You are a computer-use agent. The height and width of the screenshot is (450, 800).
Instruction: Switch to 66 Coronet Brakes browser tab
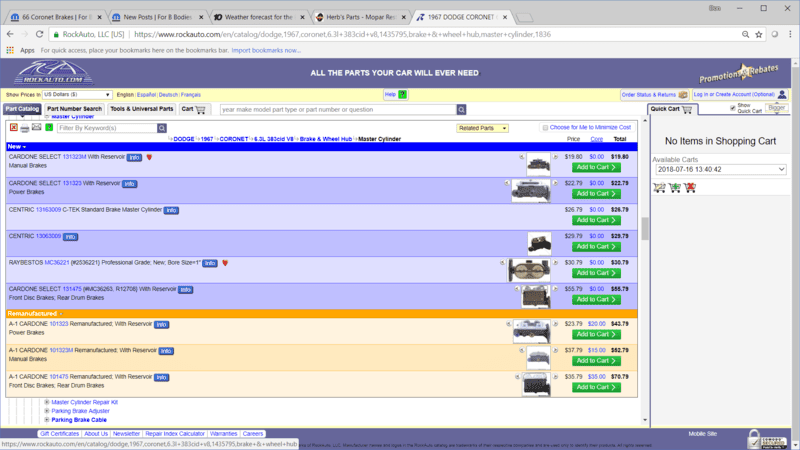pyautogui.click(x=55, y=17)
